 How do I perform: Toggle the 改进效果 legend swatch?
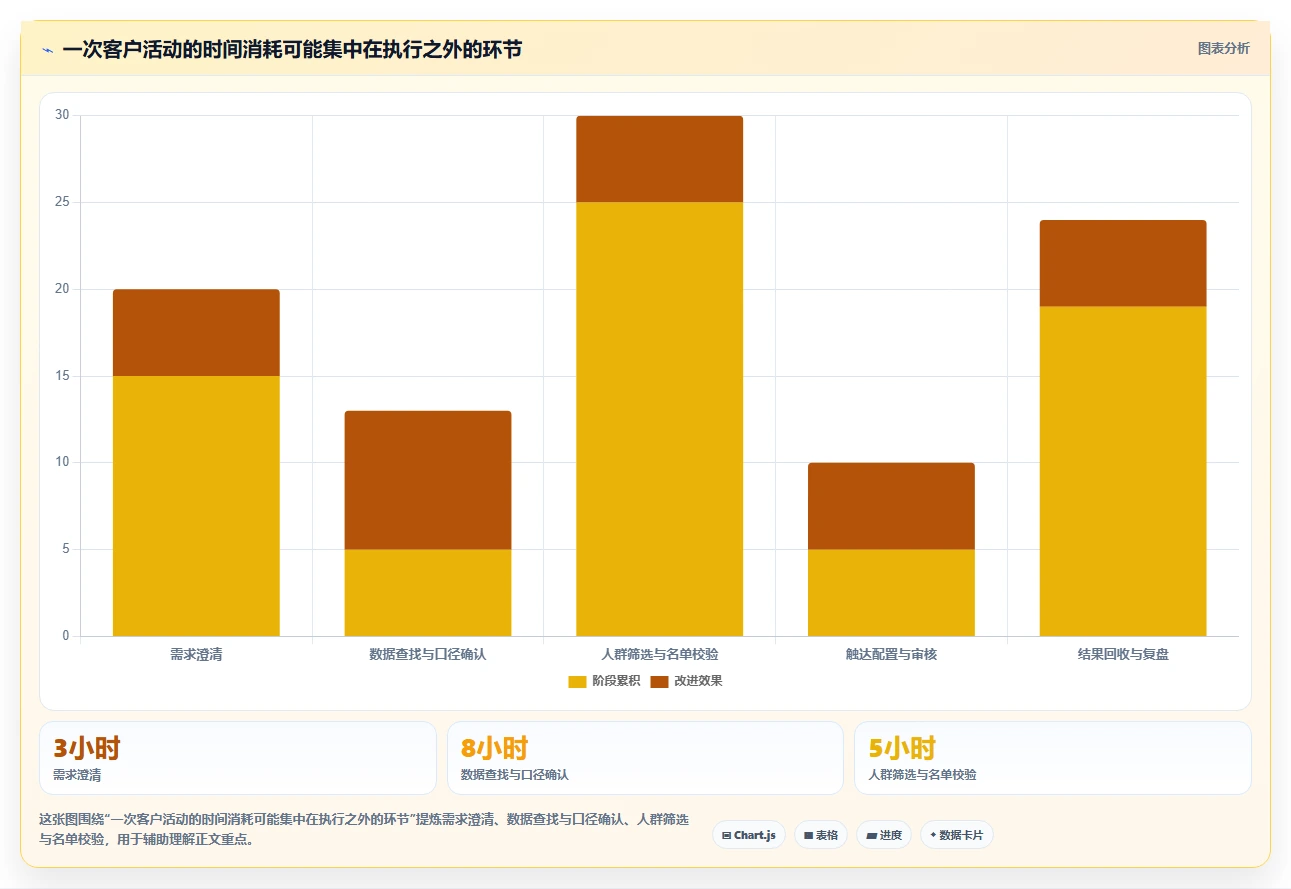click(x=659, y=681)
